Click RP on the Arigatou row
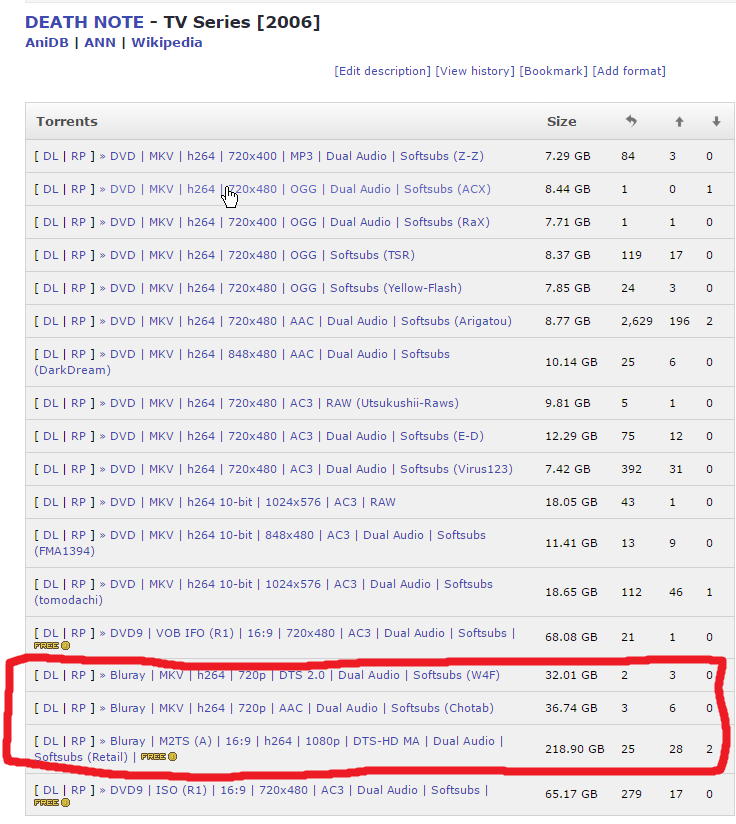Viewport: 736px width, 824px height. pos(78,321)
